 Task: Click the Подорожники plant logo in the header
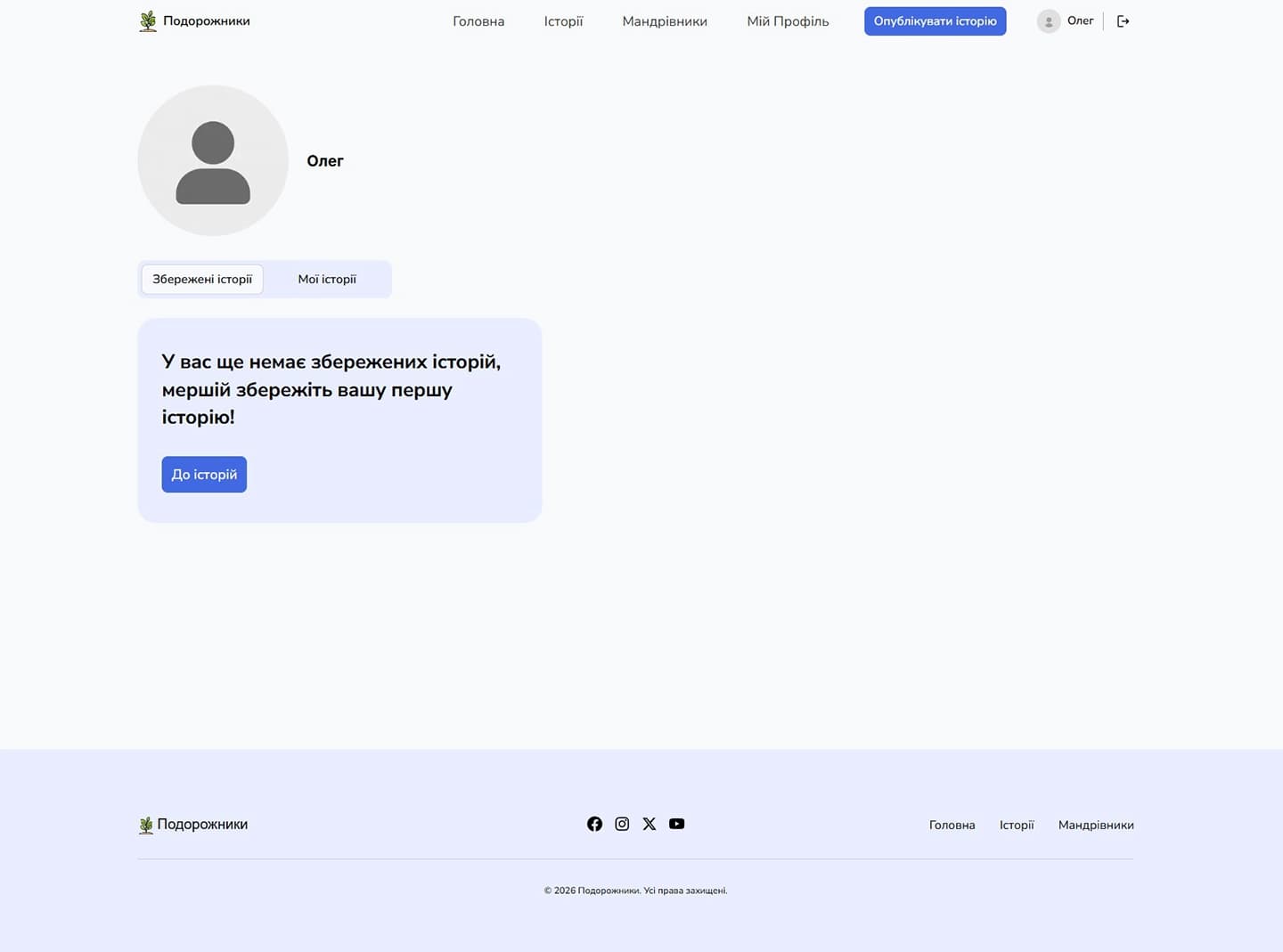click(147, 20)
